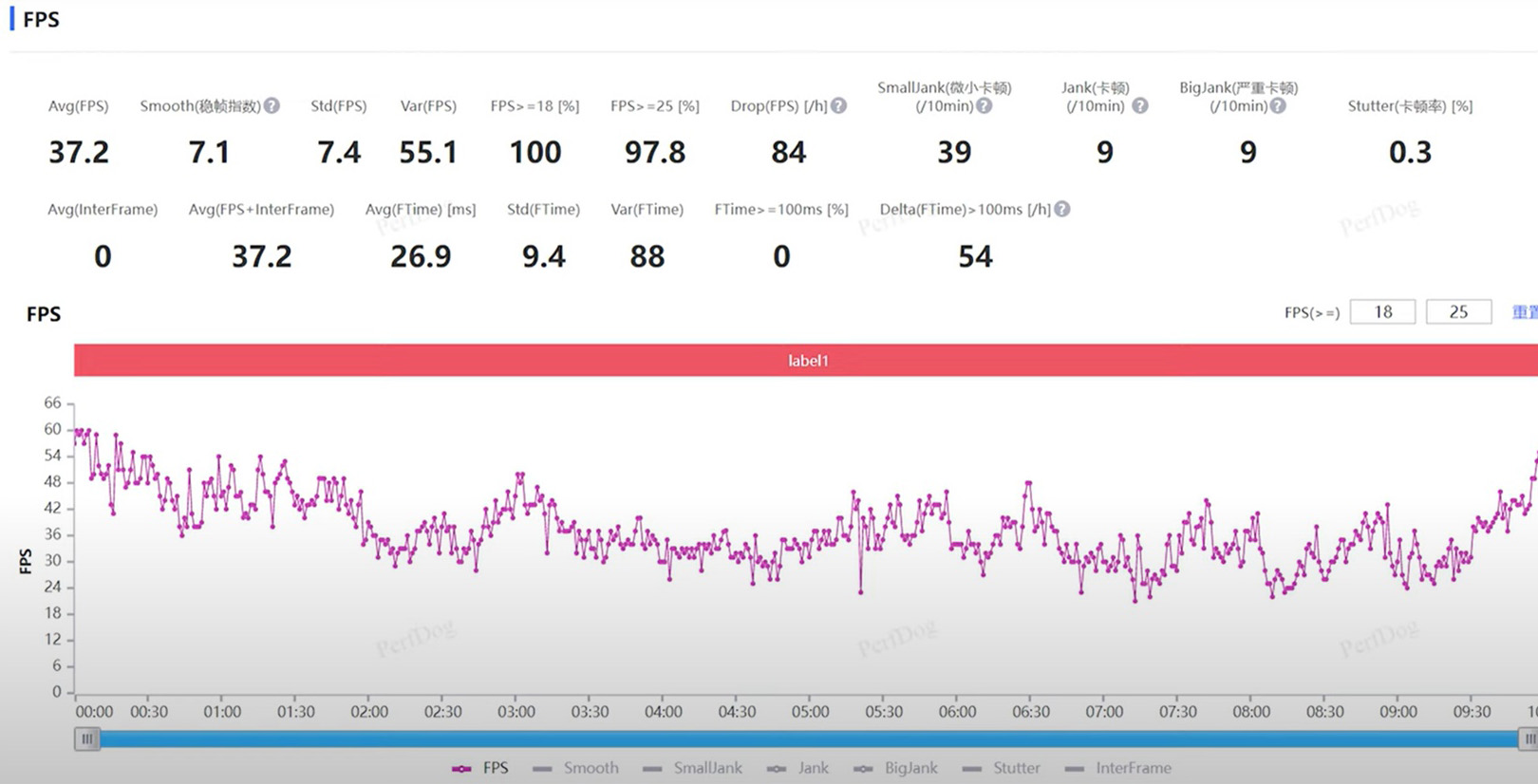
Task: Click the blue reset link
Action: click(x=1525, y=312)
